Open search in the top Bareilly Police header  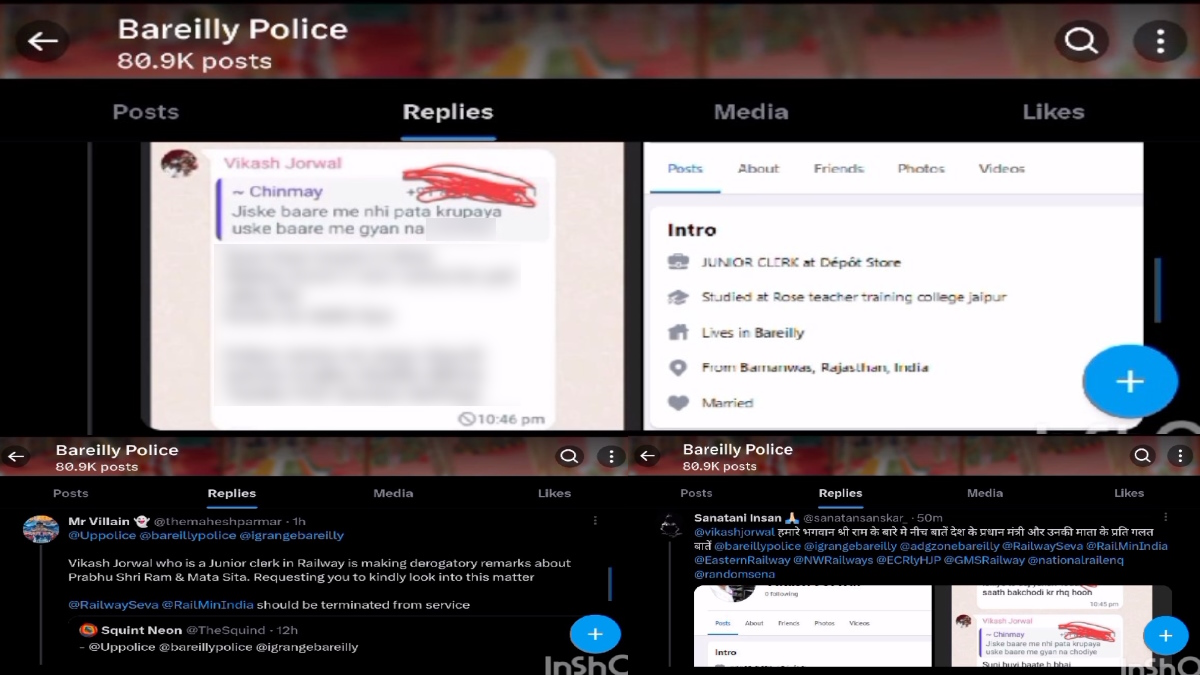[x=1081, y=41]
